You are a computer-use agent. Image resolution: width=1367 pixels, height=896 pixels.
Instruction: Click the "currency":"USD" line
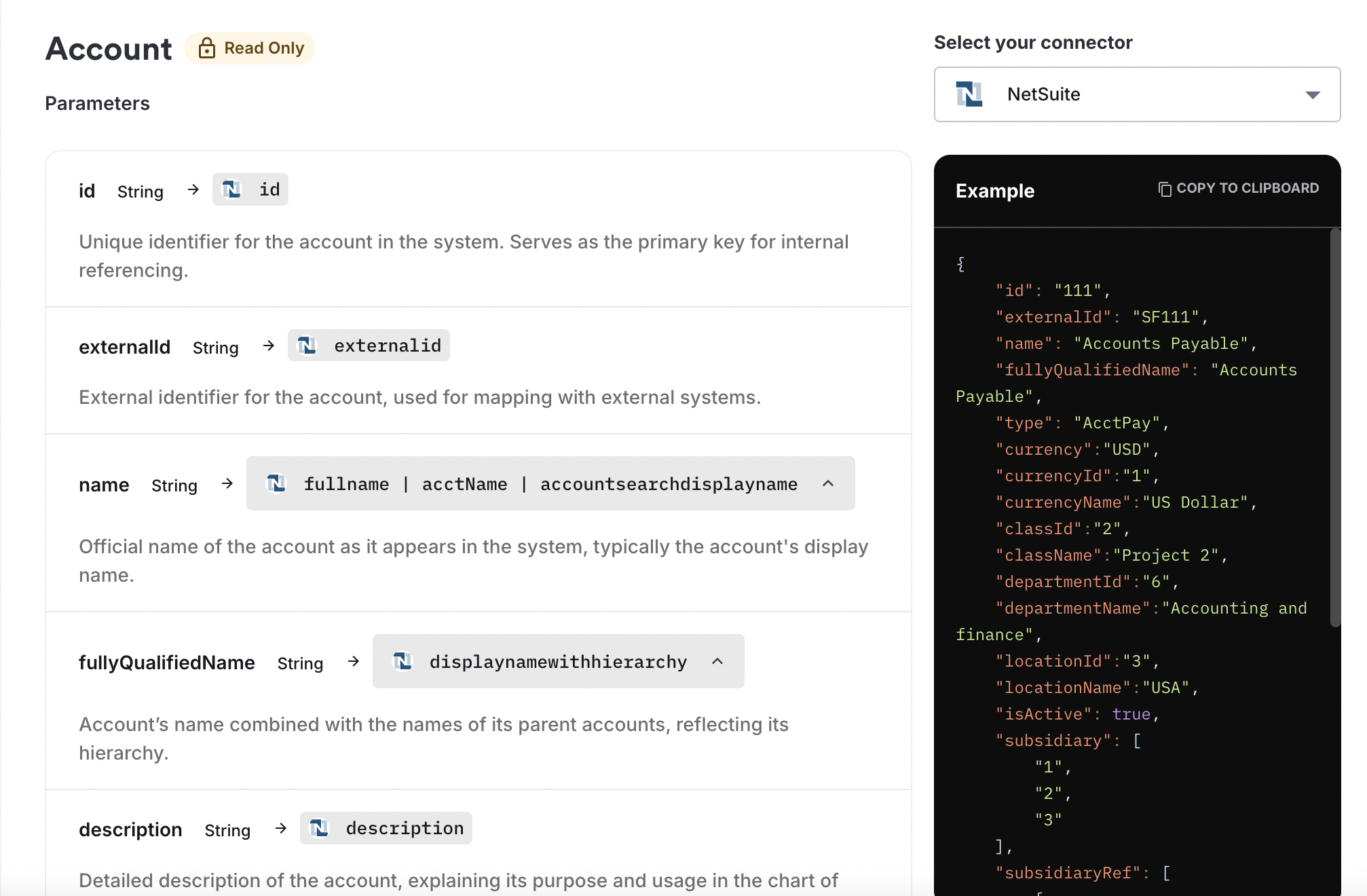[1077, 449]
